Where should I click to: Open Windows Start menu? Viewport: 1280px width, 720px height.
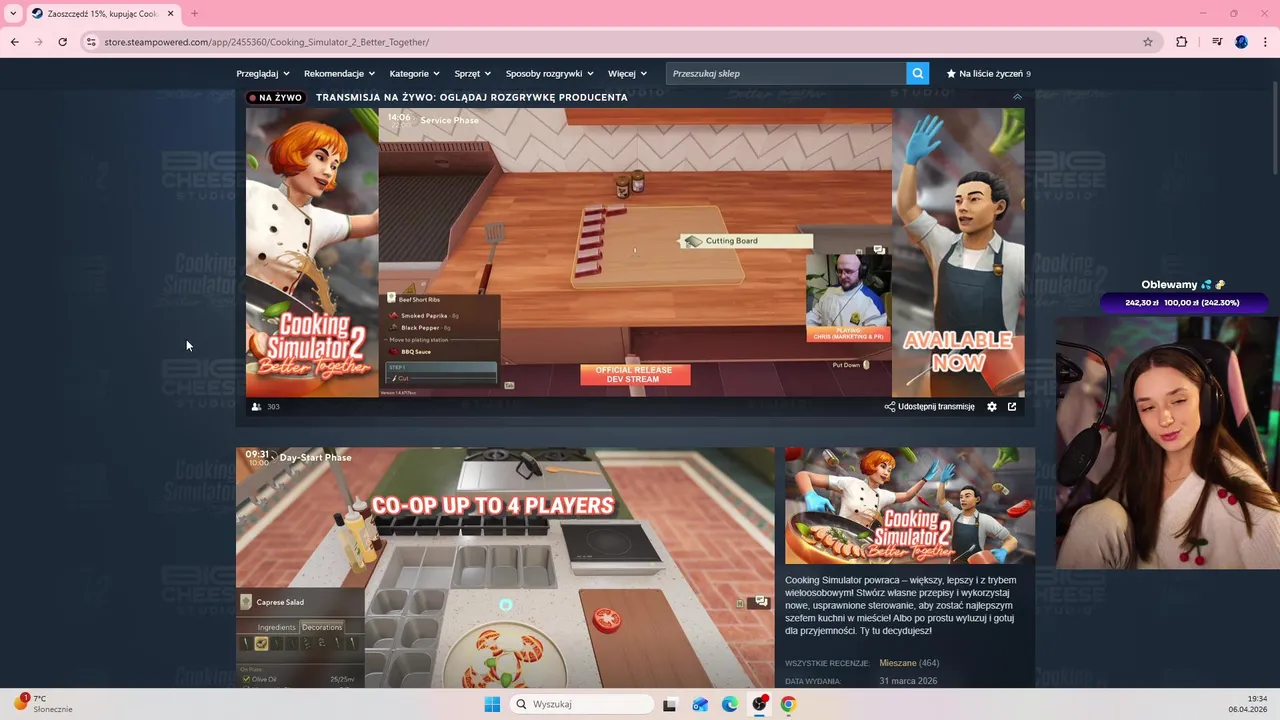pos(492,704)
